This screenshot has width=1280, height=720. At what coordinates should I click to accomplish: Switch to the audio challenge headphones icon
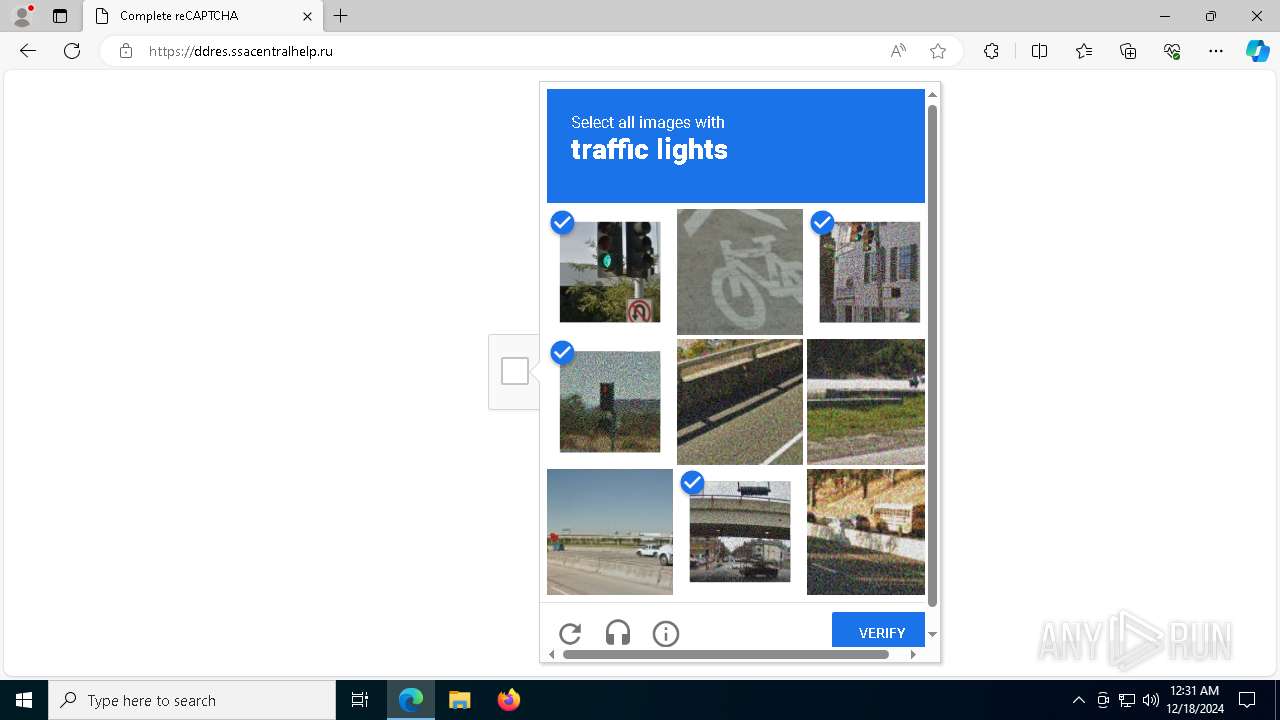coord(618,633)
